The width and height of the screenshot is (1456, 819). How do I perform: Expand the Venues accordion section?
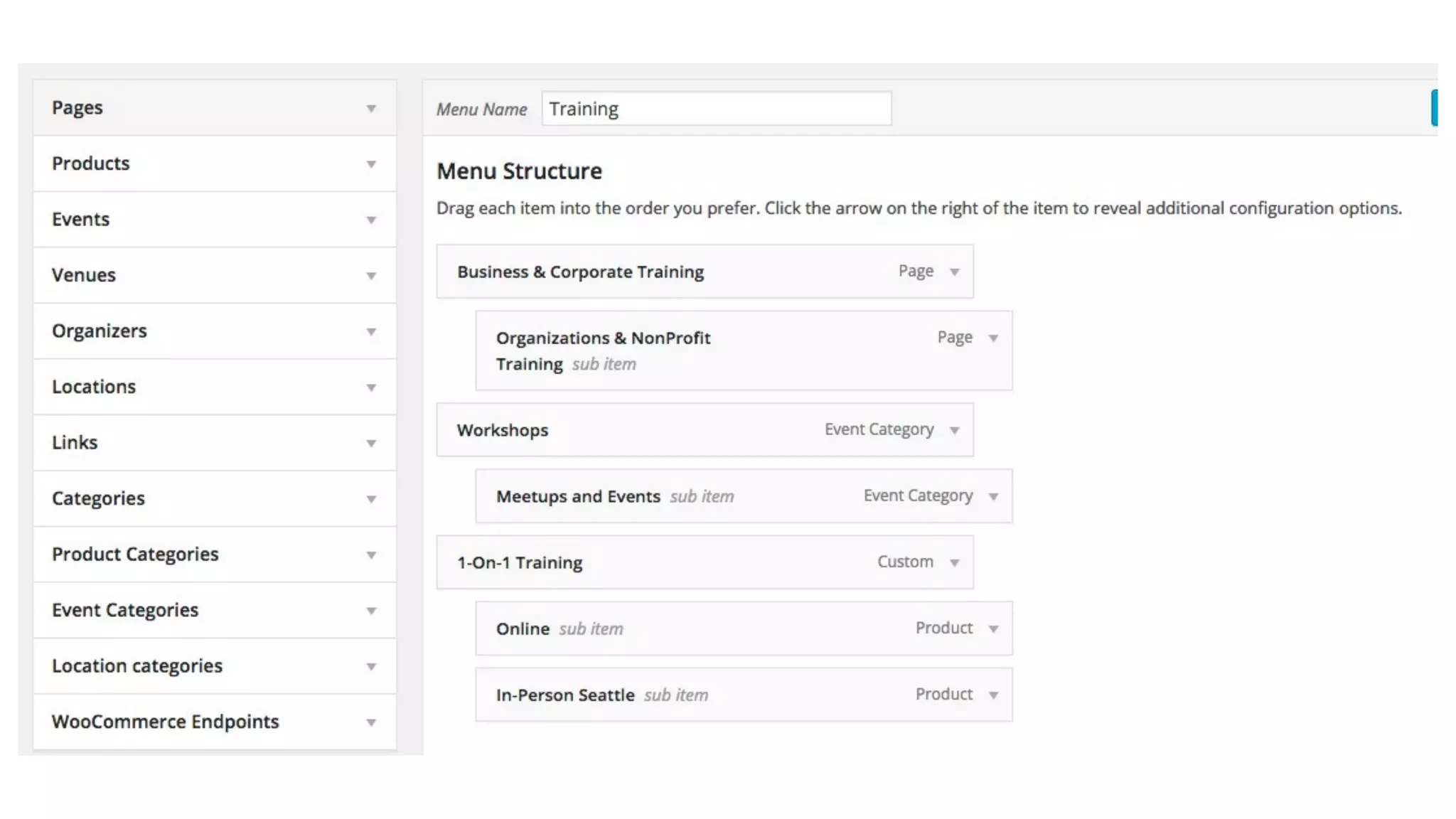370,276
